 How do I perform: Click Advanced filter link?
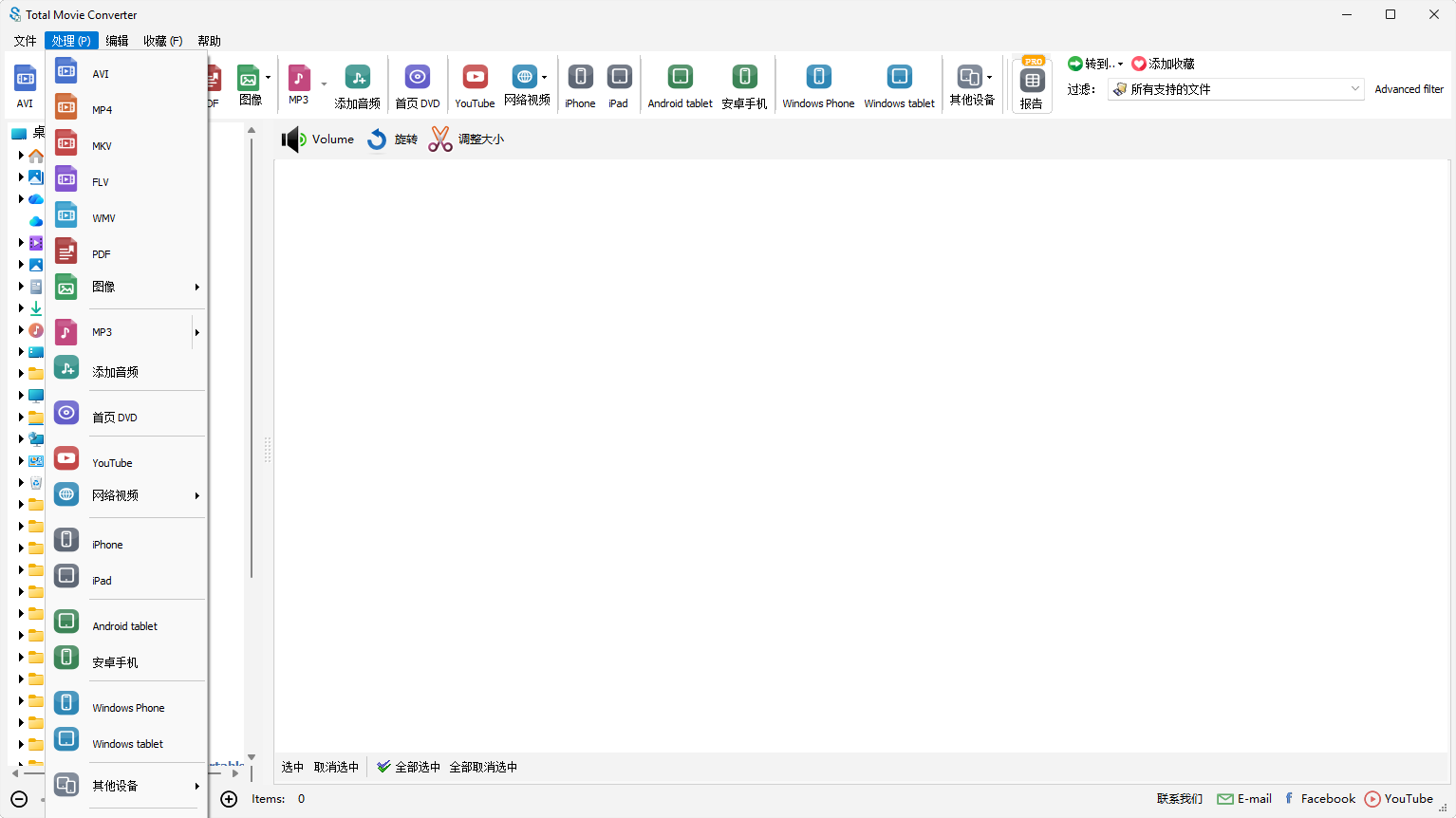click(x=1409, y=89)
